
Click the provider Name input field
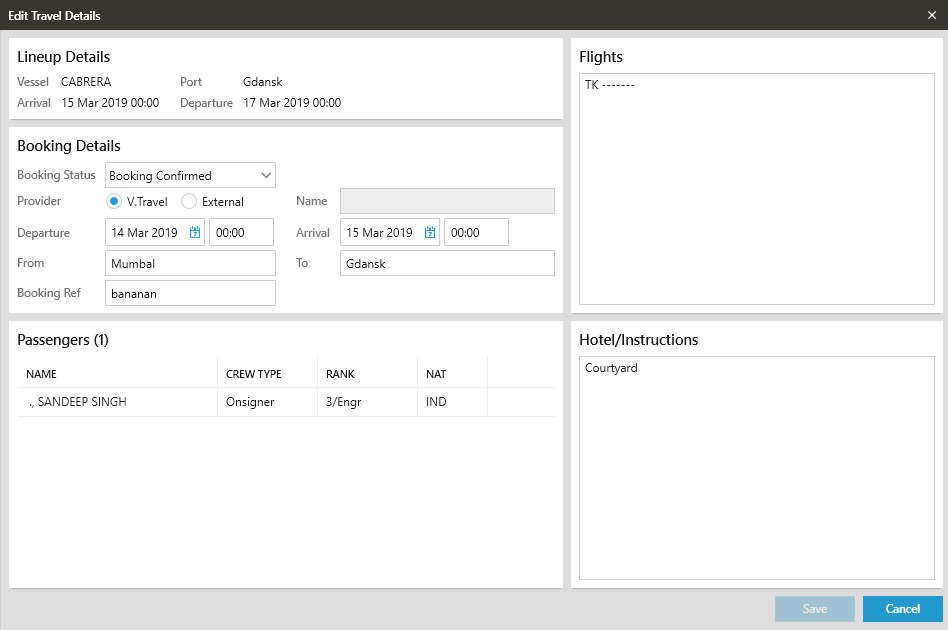point(447,202)
